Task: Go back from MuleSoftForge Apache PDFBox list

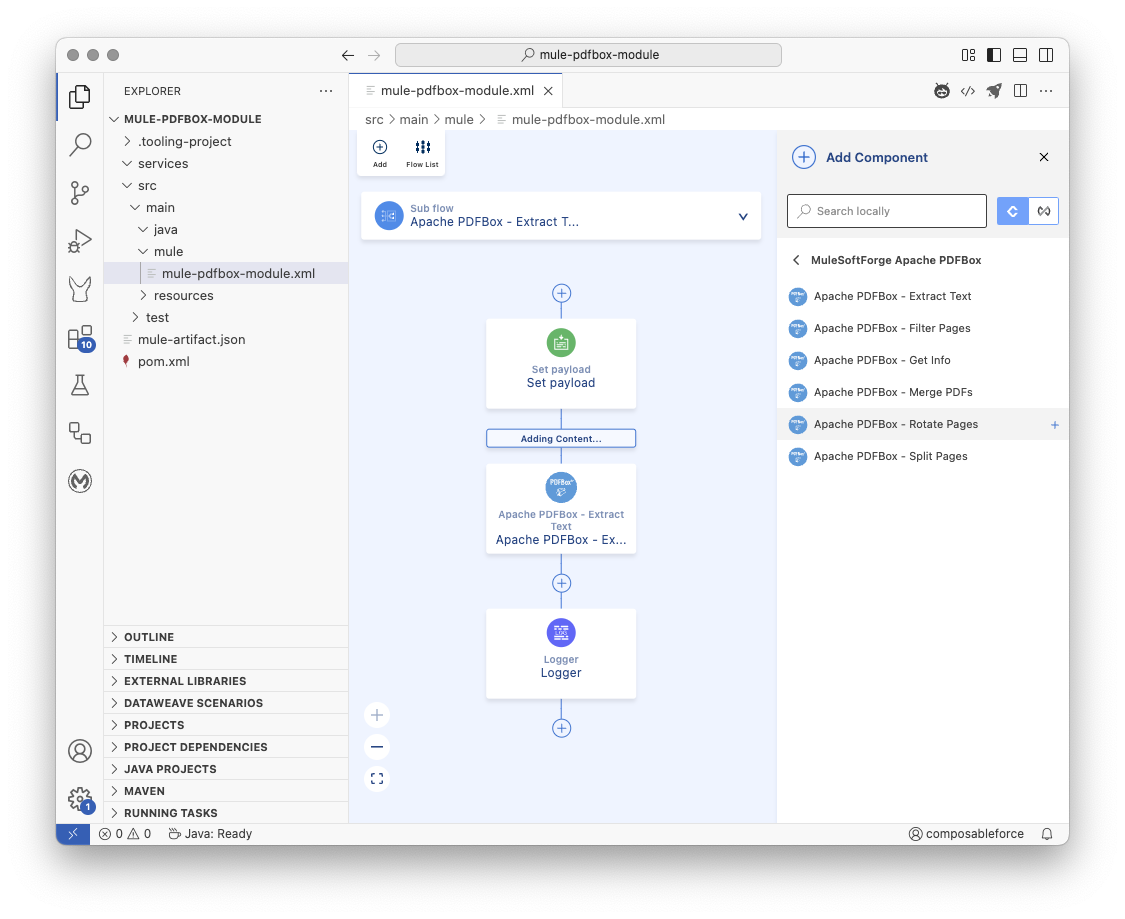Action: tap(796, 260)
